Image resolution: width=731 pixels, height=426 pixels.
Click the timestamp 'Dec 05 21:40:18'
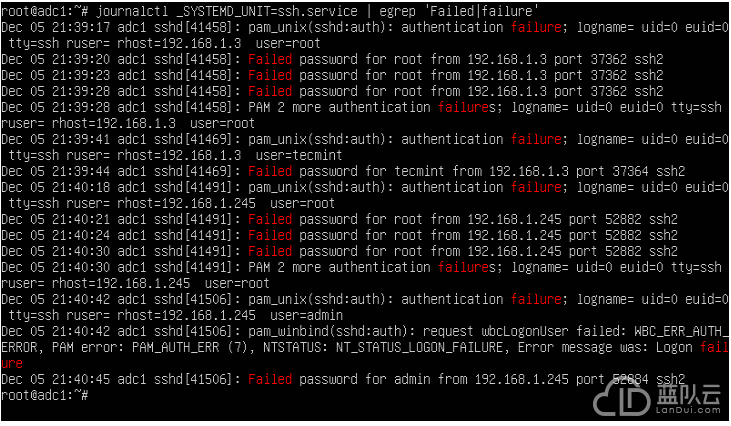(55, 187)
